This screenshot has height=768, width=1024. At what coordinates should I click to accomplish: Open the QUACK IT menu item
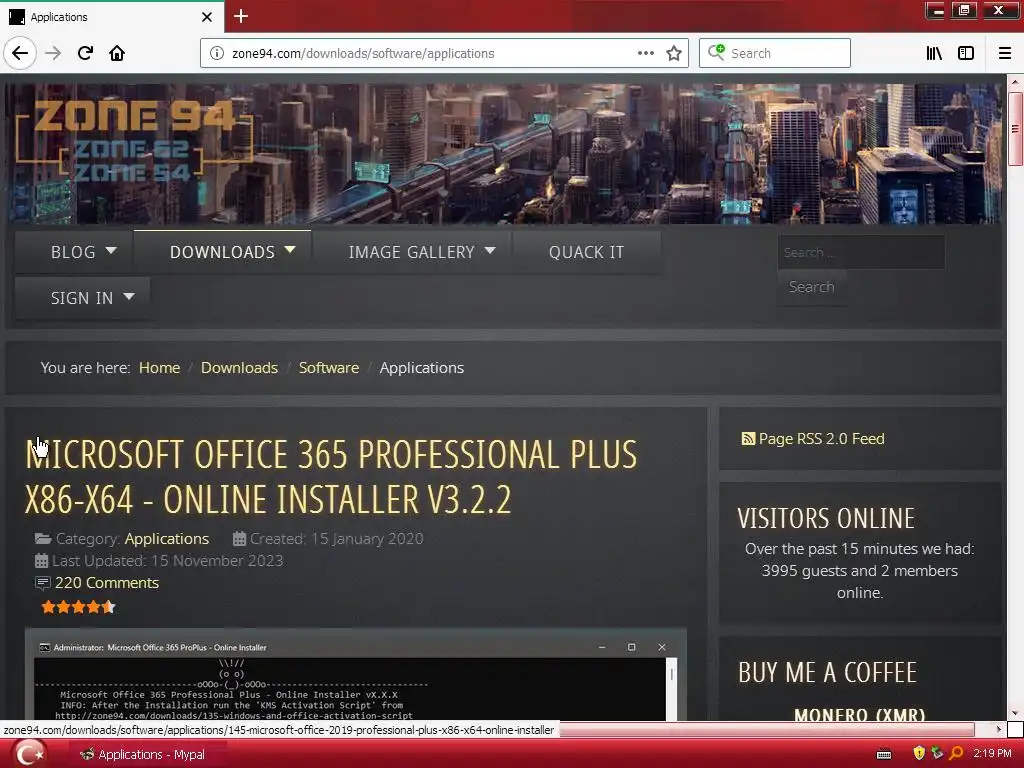click(x=586, y=251)
